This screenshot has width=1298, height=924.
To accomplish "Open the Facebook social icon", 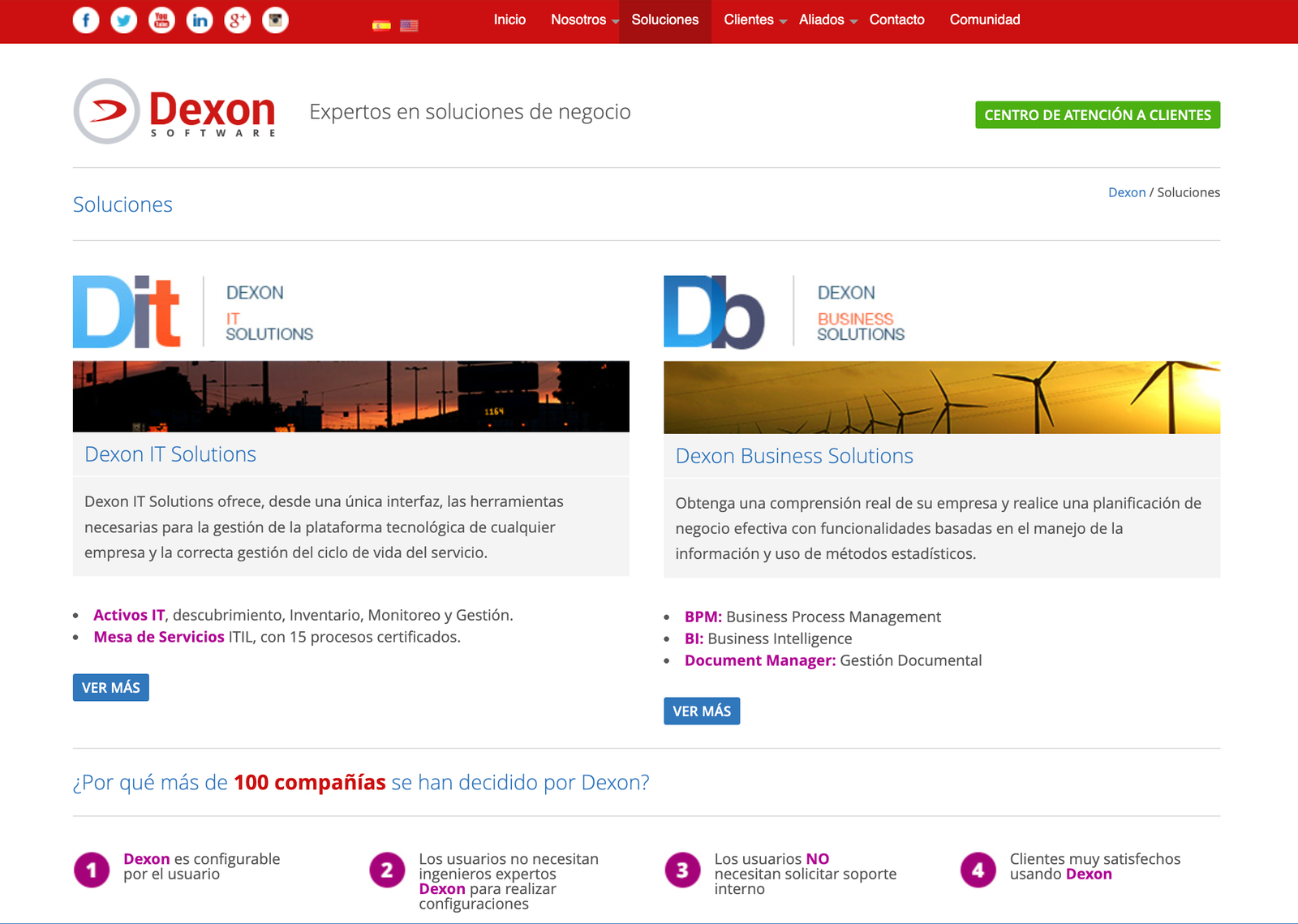I will coord(86,20).
